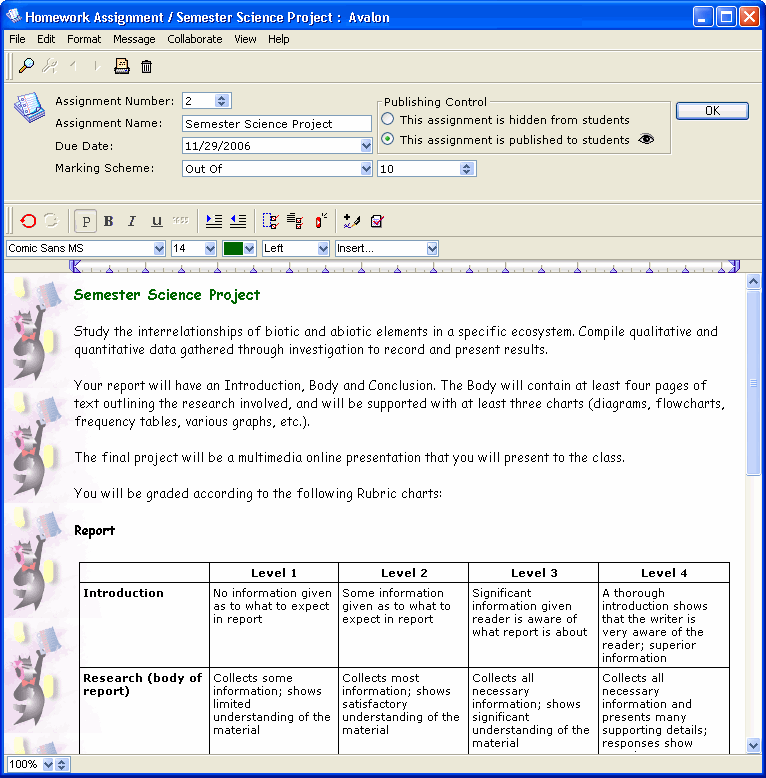Image resolution: width=766 pixels, height=778 pixels.
Task: Expand the Comic Sans MS font dropdown
Action: click(159, 248)
